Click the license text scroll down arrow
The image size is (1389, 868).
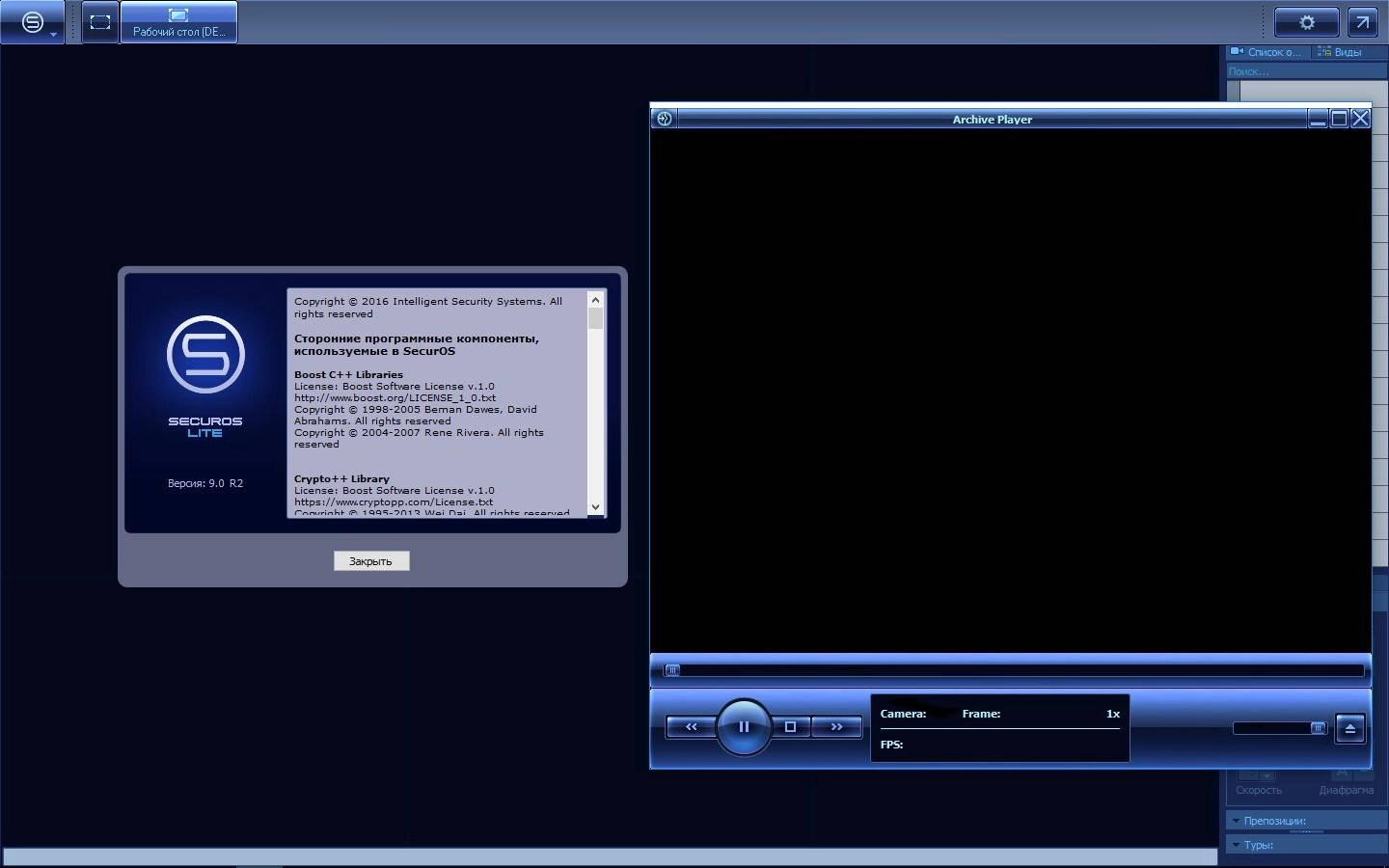(595, 507)
